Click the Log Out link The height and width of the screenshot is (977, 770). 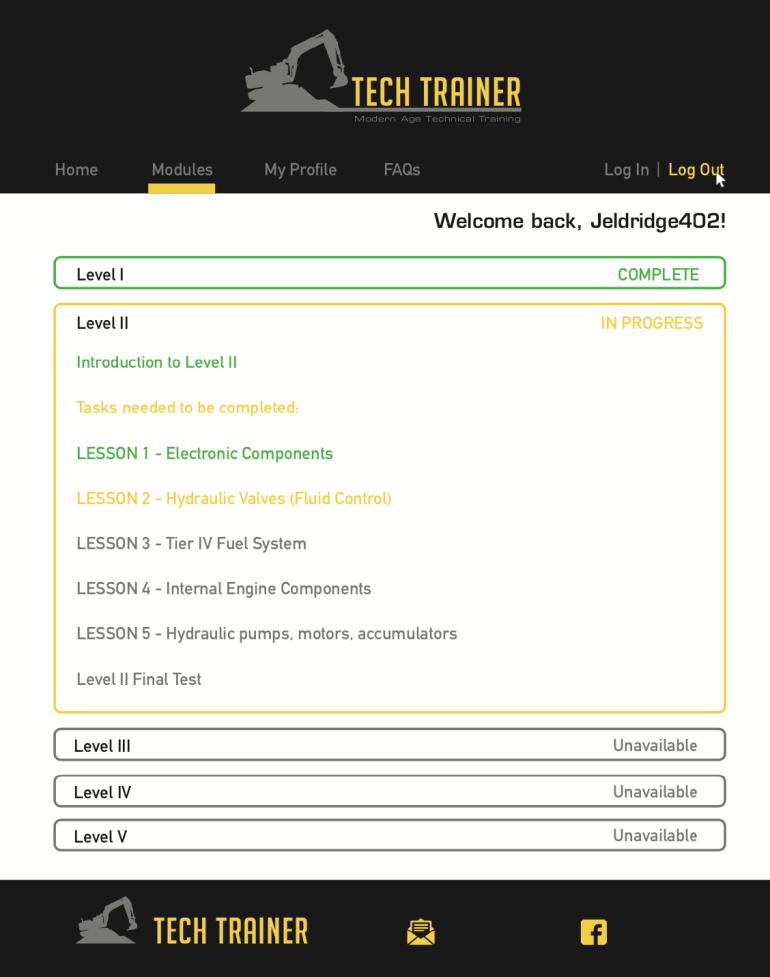click(695, 170)
